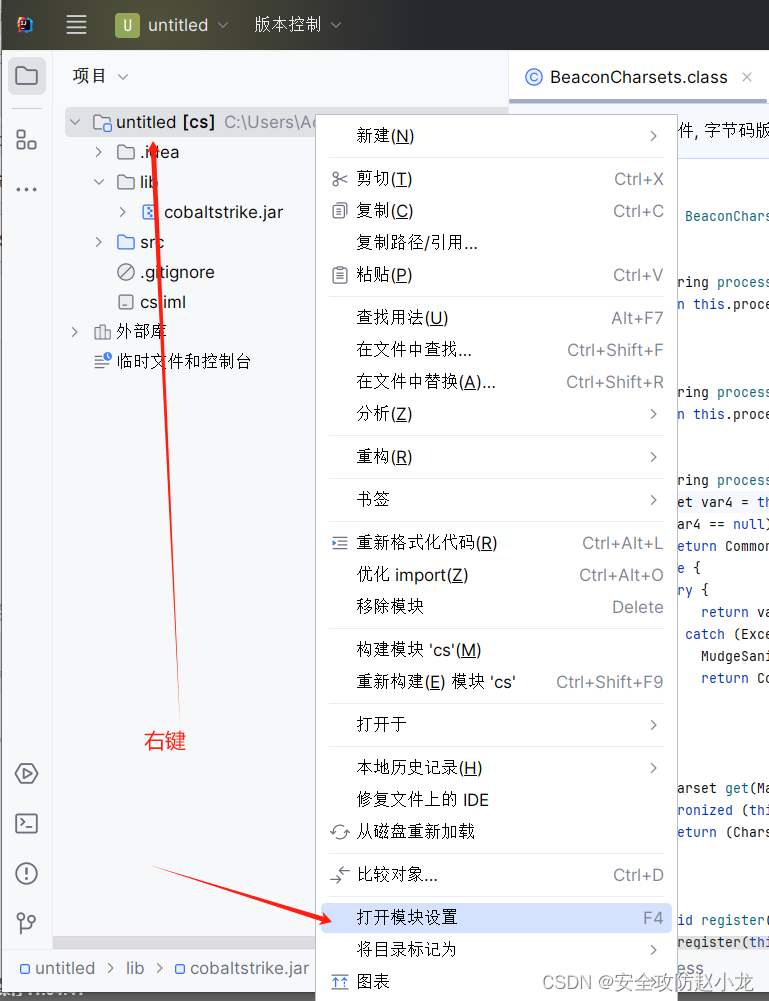Screen dimensions: 769x1001
Task: Click the scissors Cut icon
Action: [340, 179]
